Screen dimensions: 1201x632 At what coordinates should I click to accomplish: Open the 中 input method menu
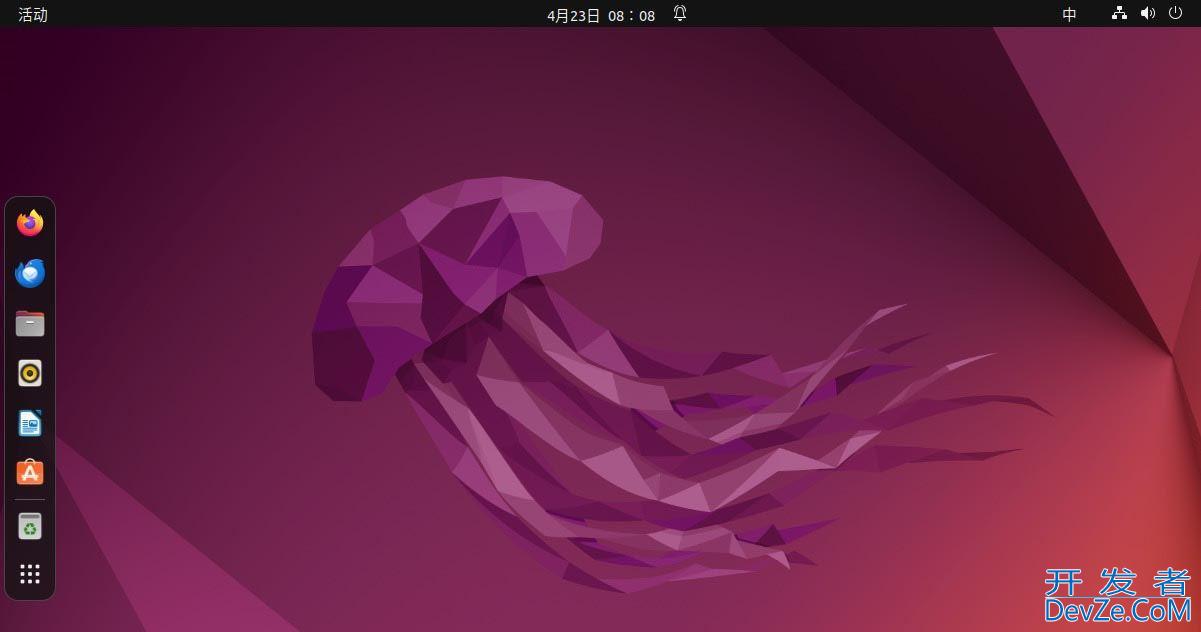[1070, 14]
